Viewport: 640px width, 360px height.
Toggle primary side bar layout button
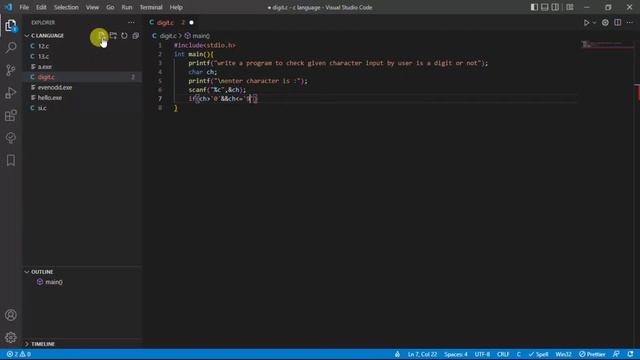(534, 7)
